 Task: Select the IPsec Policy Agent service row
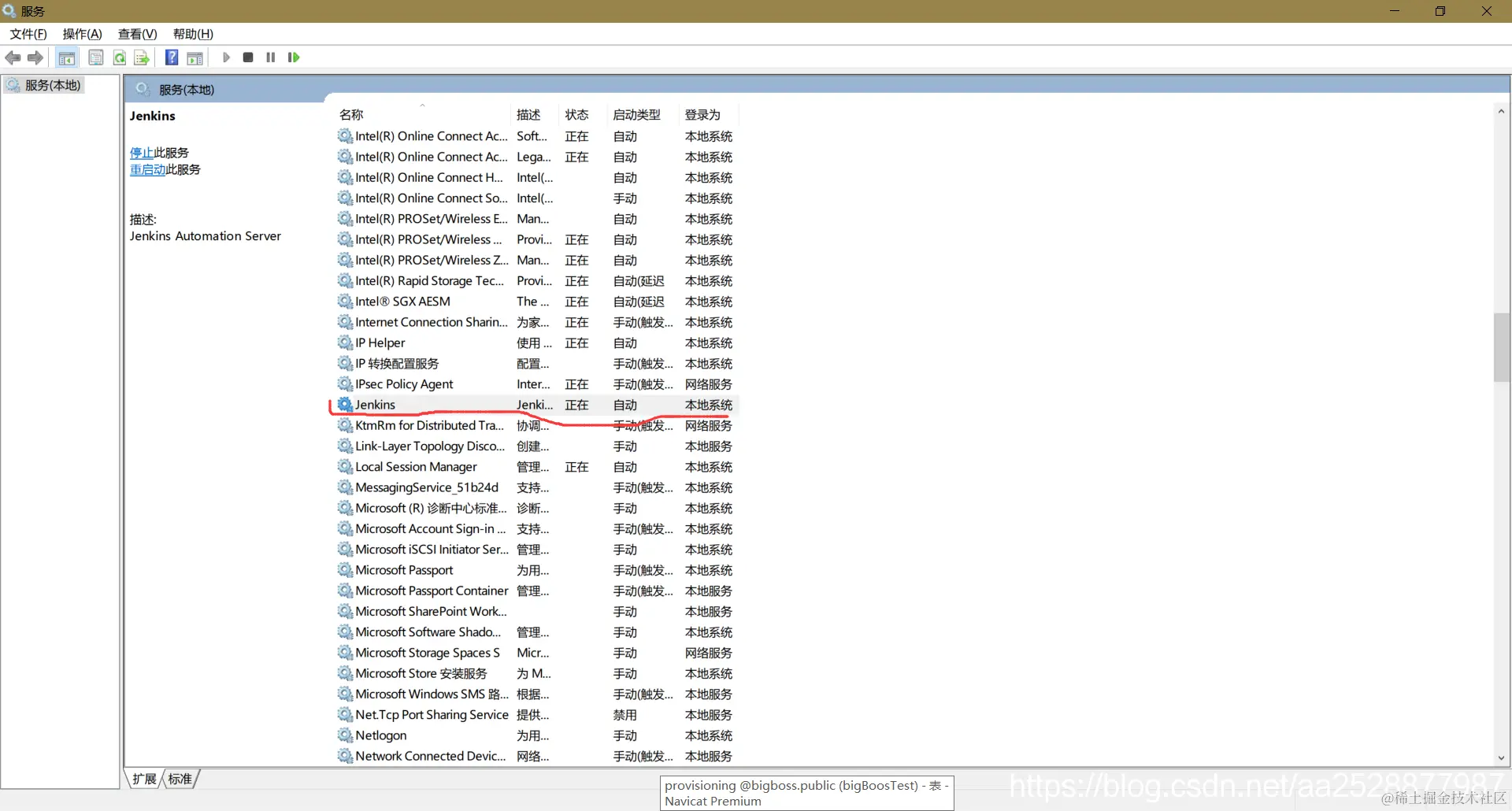538,384
